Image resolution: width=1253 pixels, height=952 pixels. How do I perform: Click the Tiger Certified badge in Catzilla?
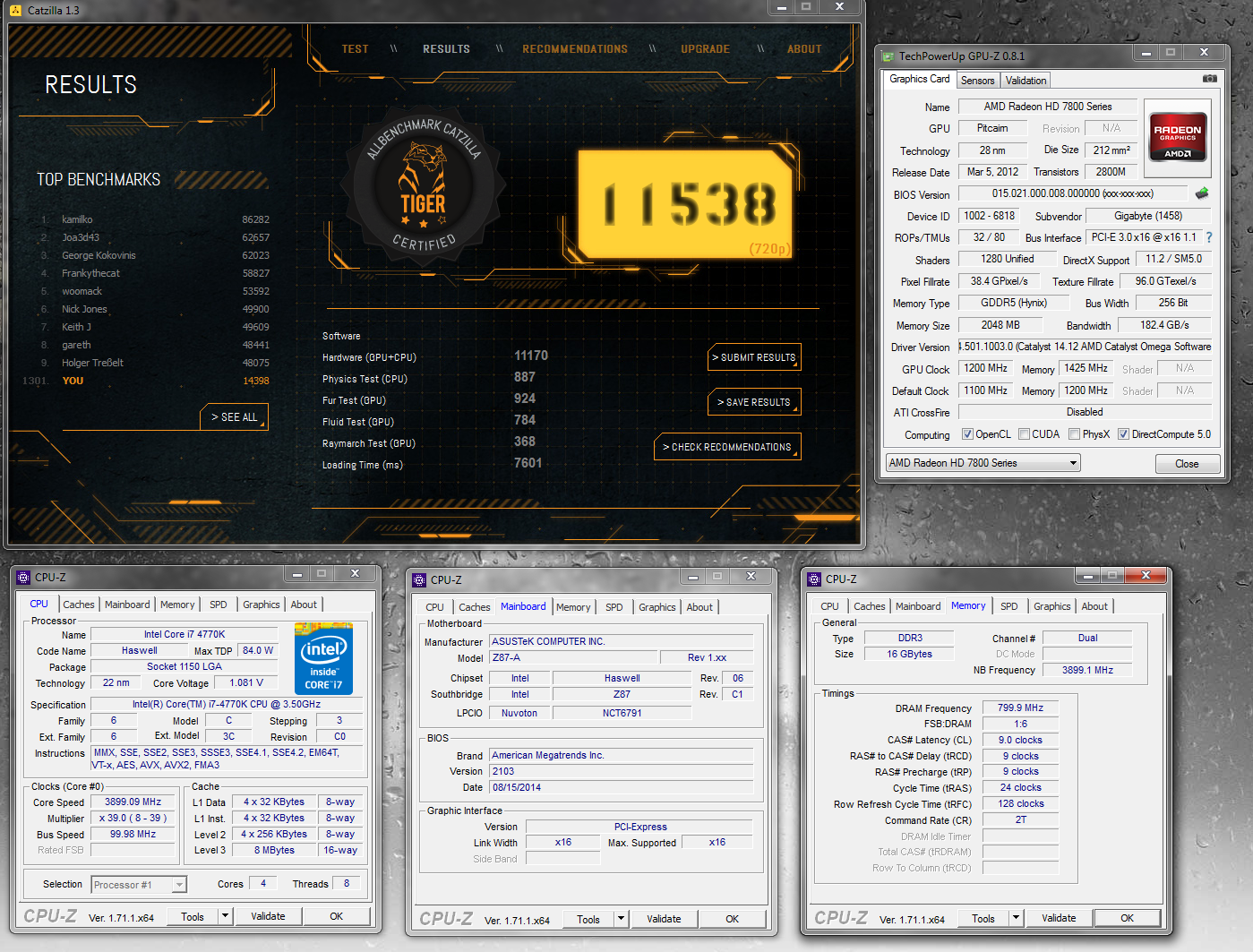[422, 185]
